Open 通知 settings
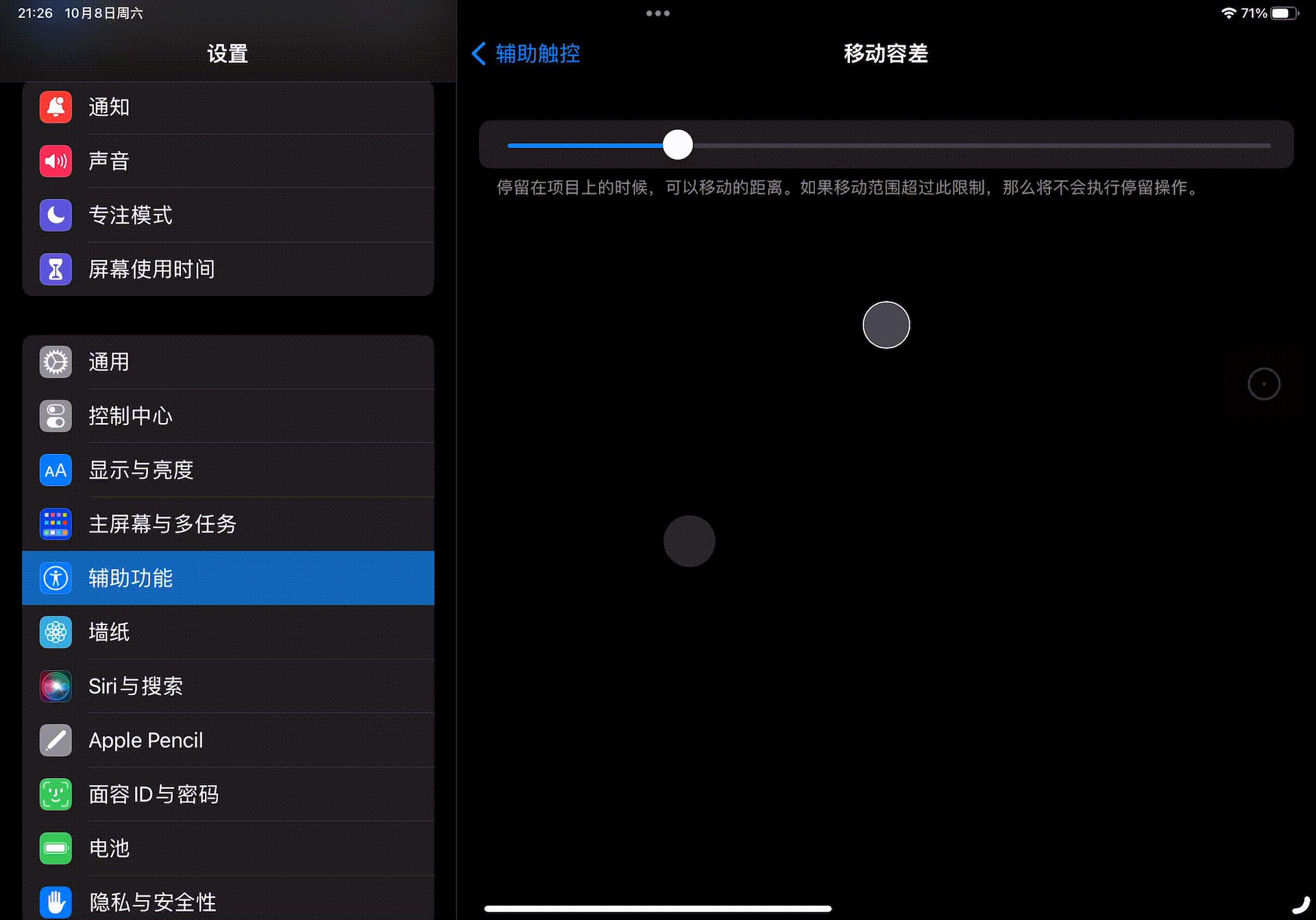 pos(228,107)
